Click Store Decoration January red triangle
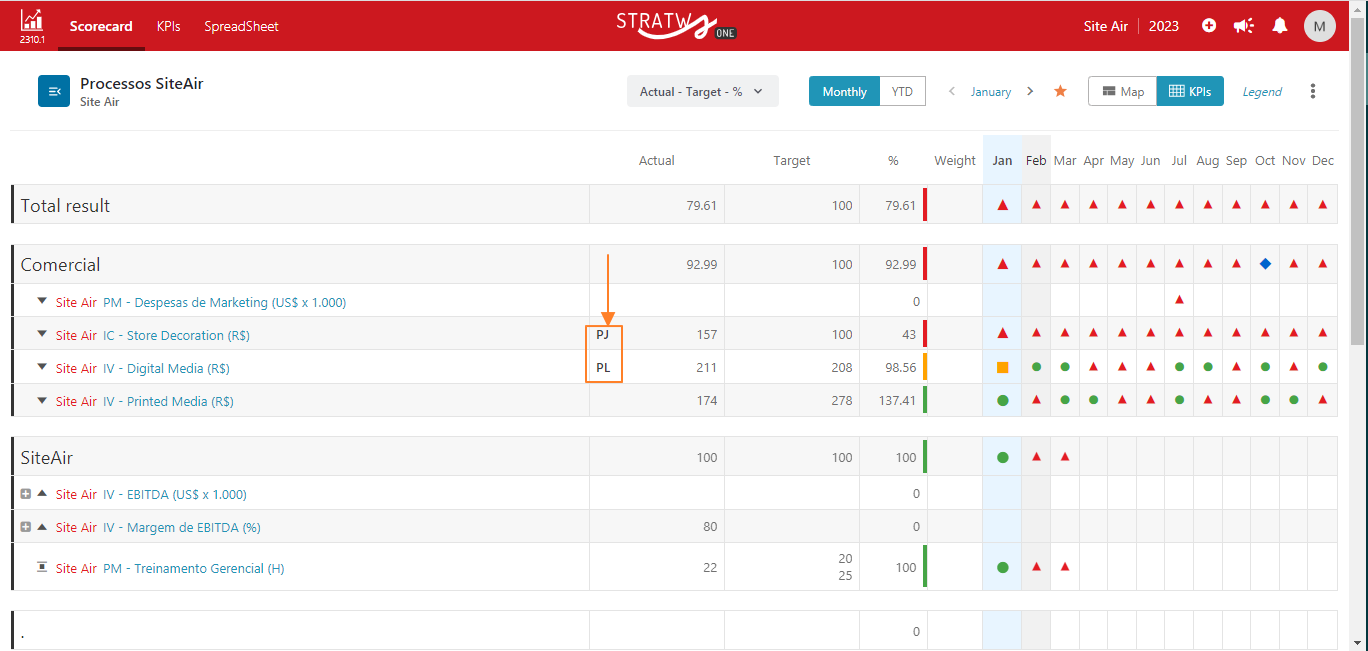 click(x=1002, y=333)
